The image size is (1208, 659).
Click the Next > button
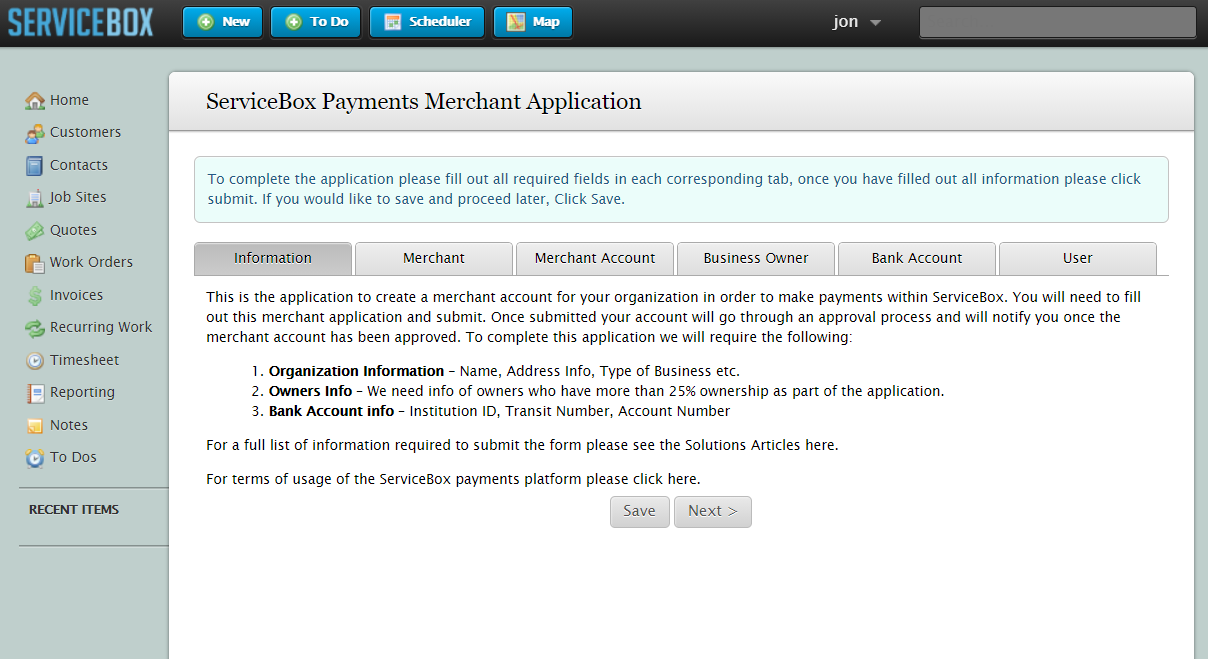[x=713, y=511]
